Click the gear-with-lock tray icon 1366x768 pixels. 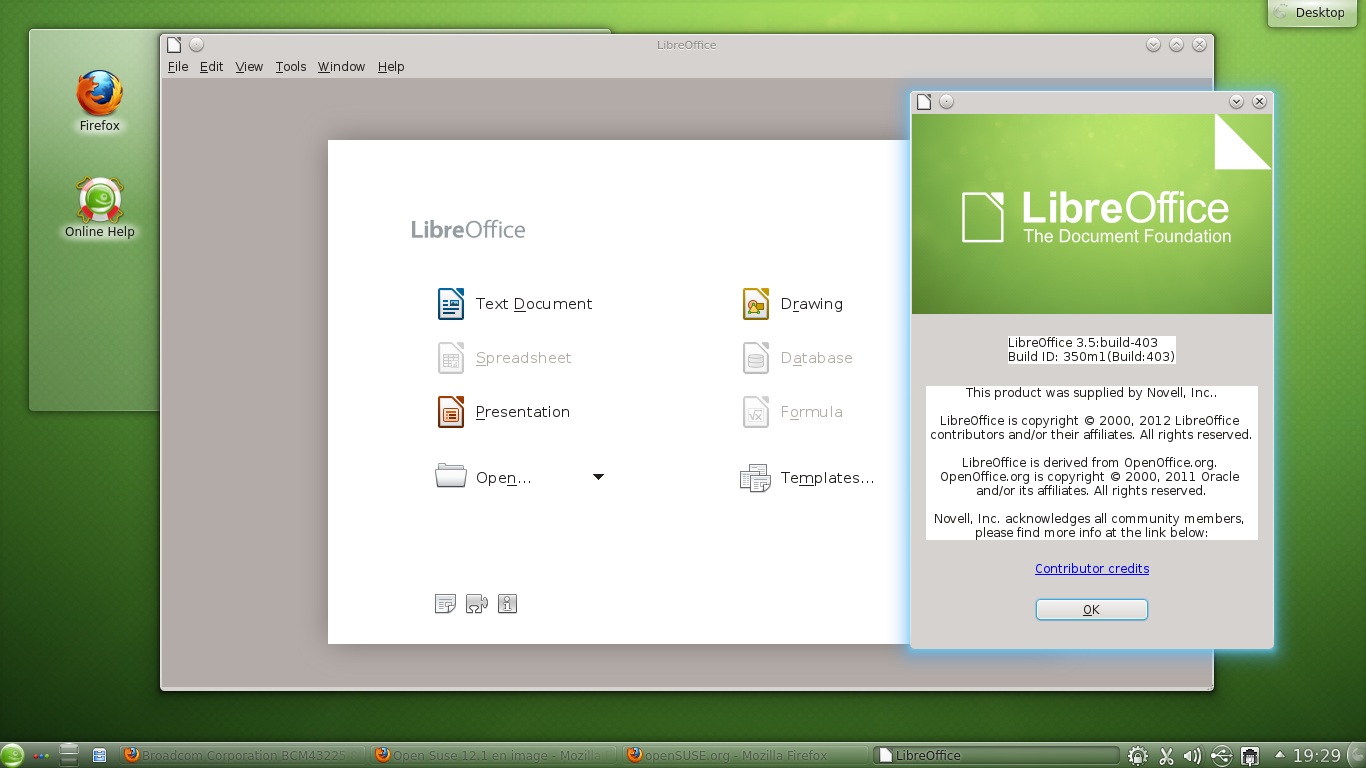click(x=1137, y=756)
